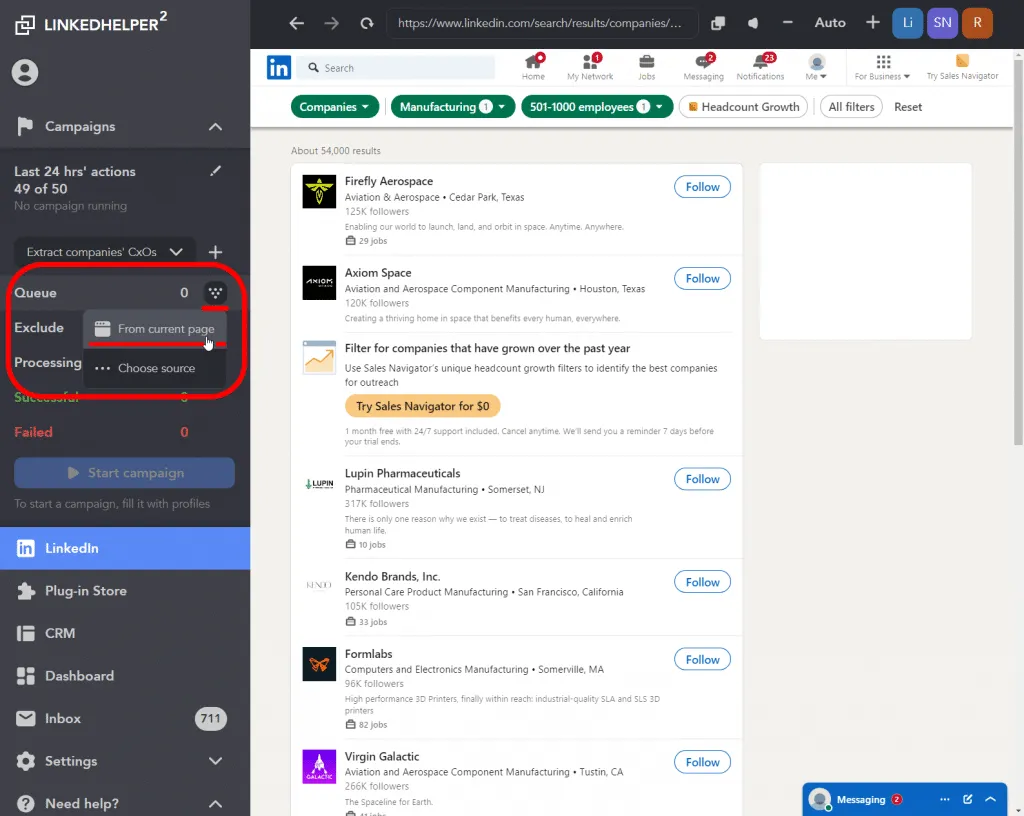Open Extract companies' CxOs campaign dropdown
The image size is (1024, 816).
pyautogui.click(x=104, y=252)
